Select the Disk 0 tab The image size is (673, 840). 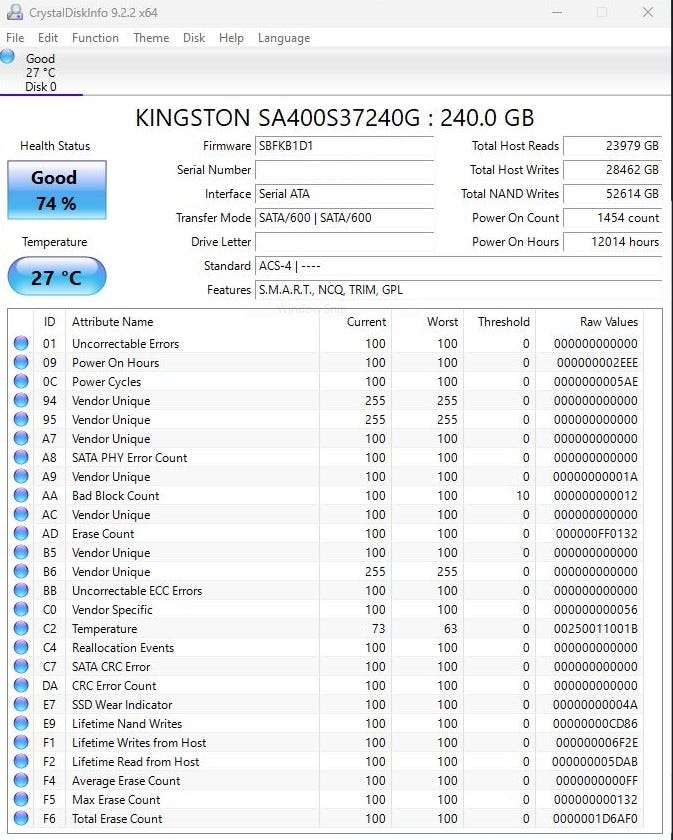41,72
